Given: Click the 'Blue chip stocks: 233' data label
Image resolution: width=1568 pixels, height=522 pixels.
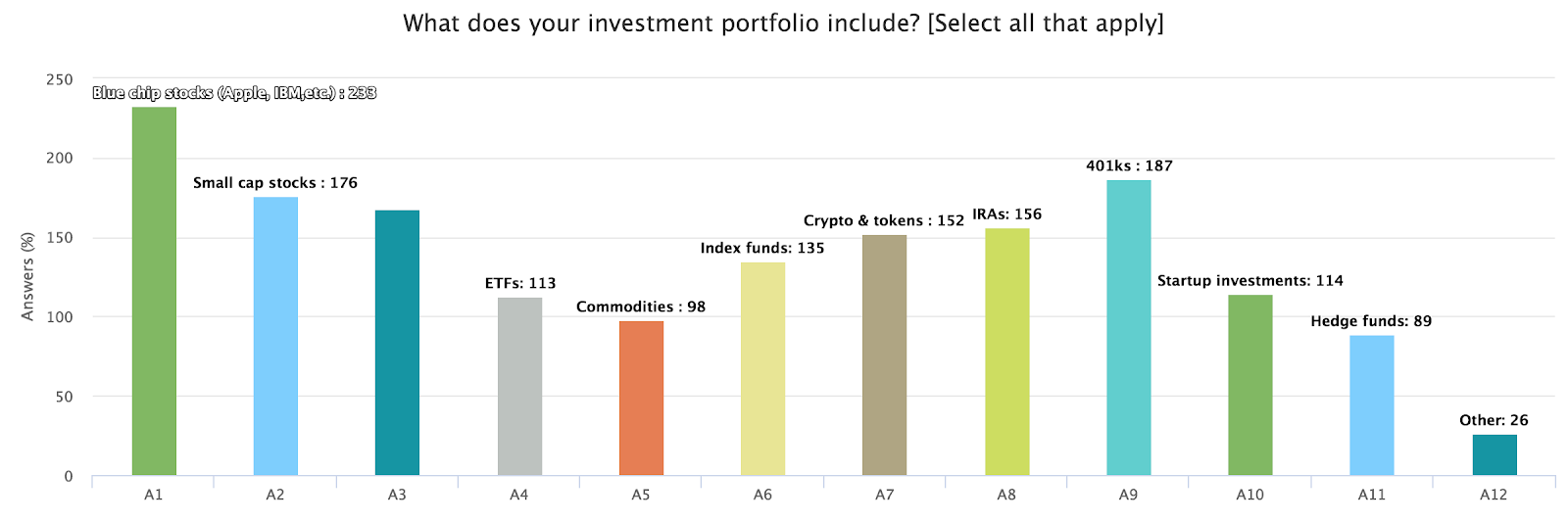Looking at the screenshot, I should (x=234, y=93).
